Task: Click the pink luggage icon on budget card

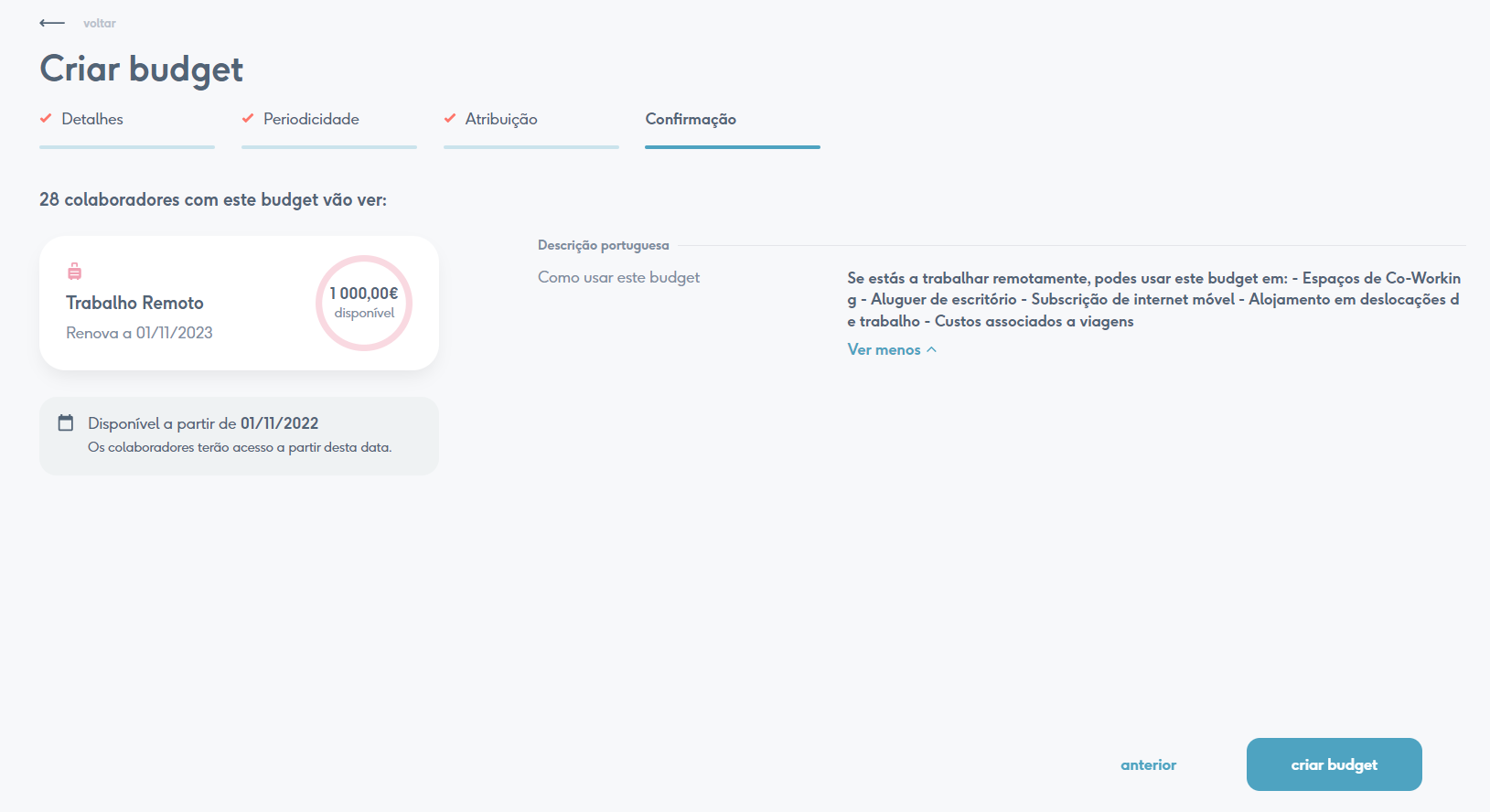Action: click(75, 271)
